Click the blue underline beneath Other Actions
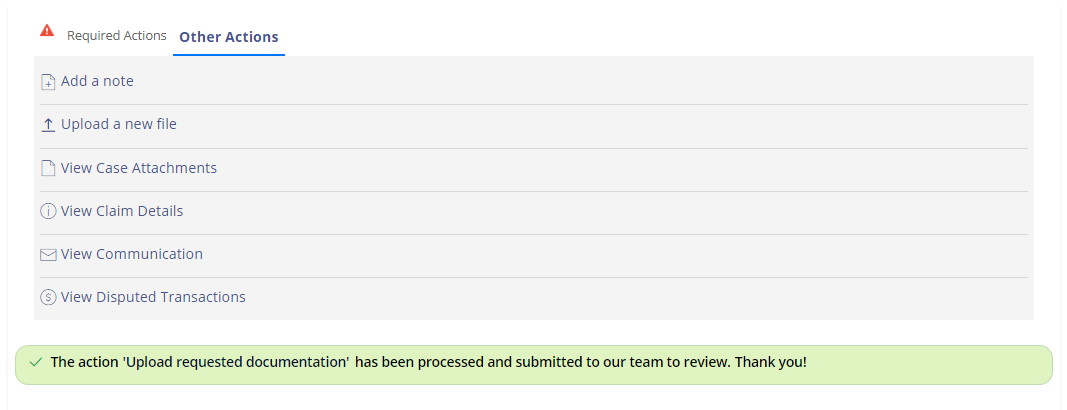This screenshot has height=410, width=1067. 229,54
